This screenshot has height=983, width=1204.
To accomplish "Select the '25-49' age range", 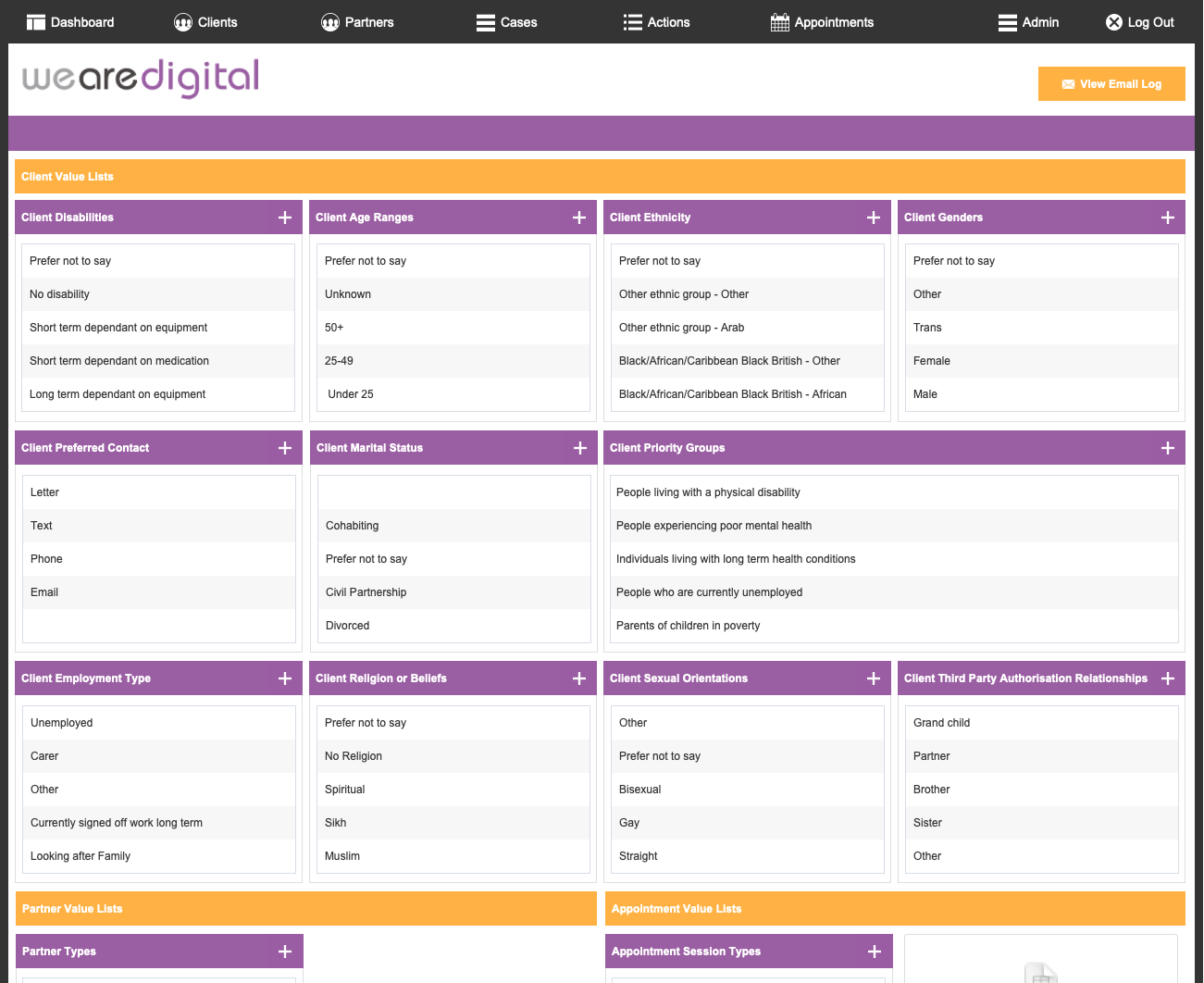I will click(x=453, y=361).
